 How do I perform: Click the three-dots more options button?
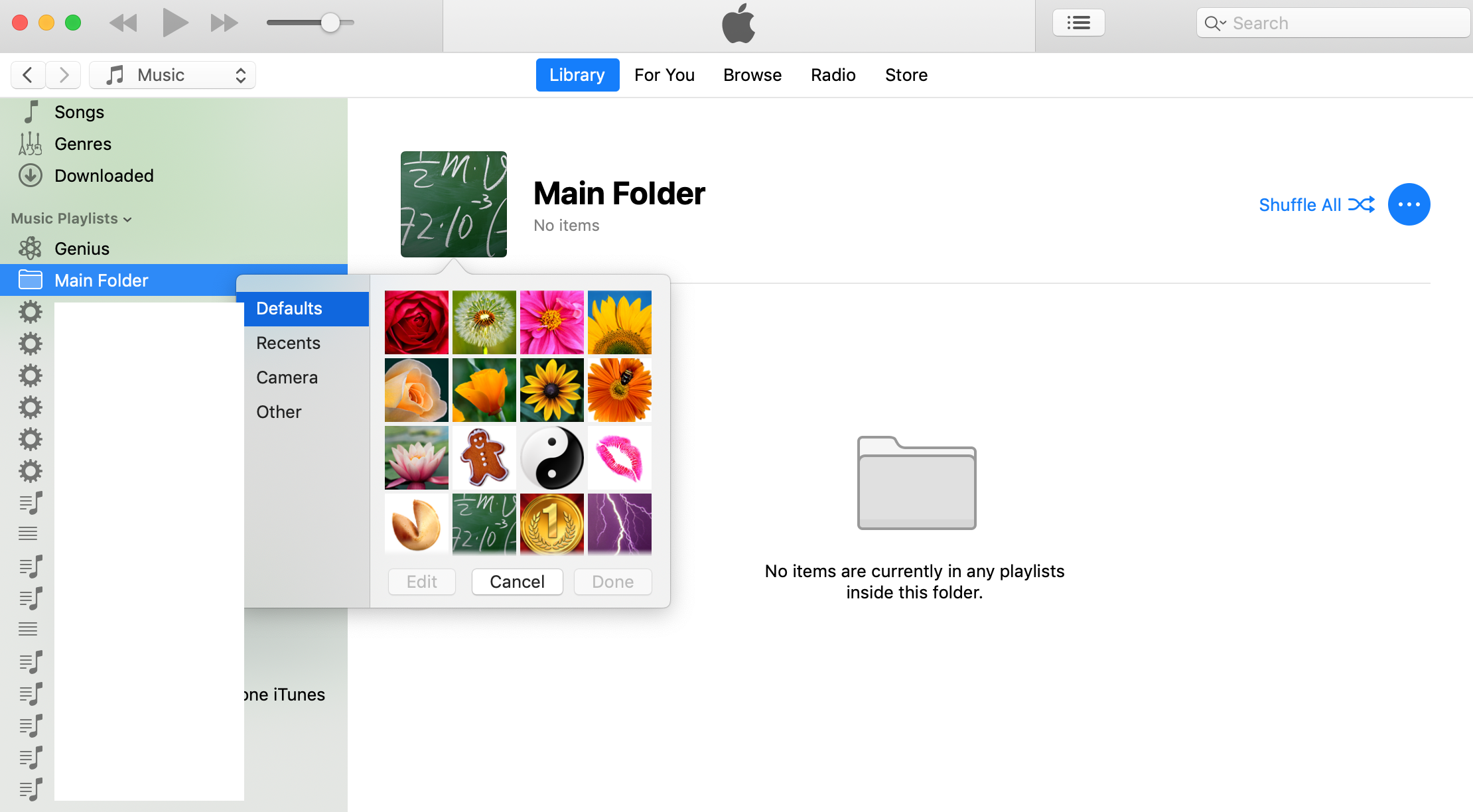pyautogui.click(x=1409, y=204)
